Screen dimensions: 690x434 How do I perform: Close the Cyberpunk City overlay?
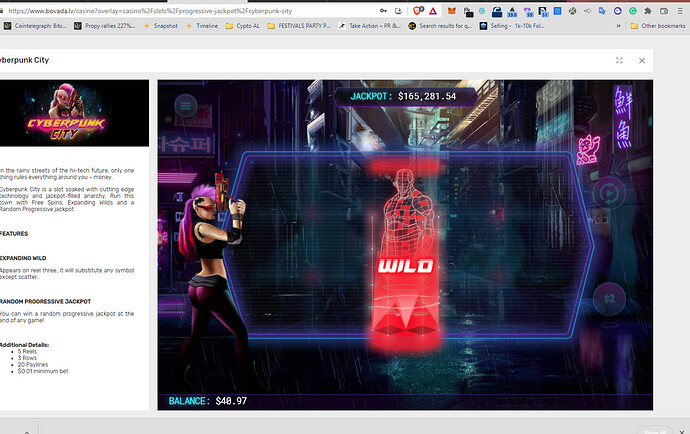642,61
